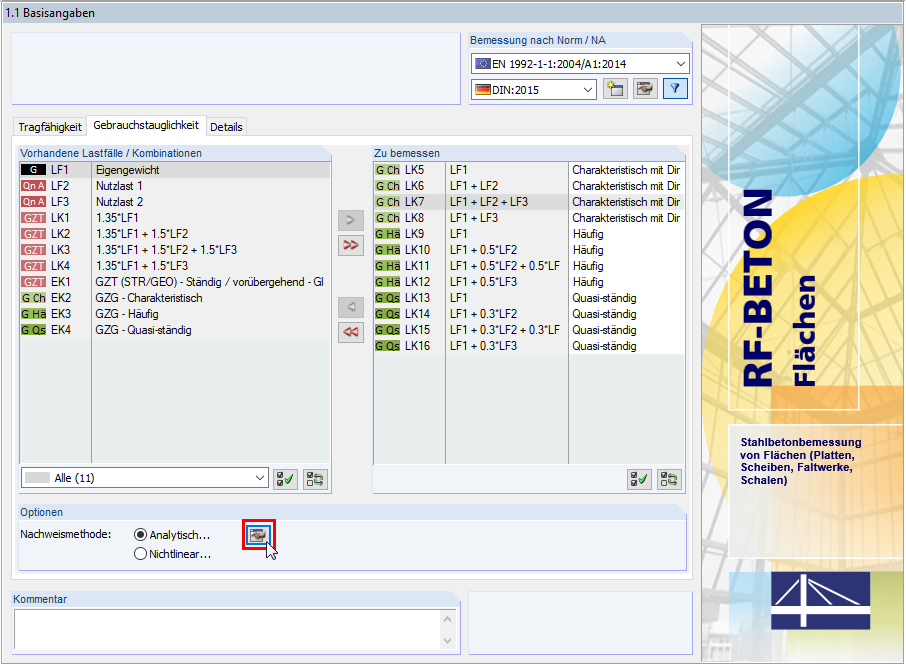This screenshot has height=666, width=906.
Task: Open the EN 1992-1-1 norm dropdown
Action: [x=680, y=62]
